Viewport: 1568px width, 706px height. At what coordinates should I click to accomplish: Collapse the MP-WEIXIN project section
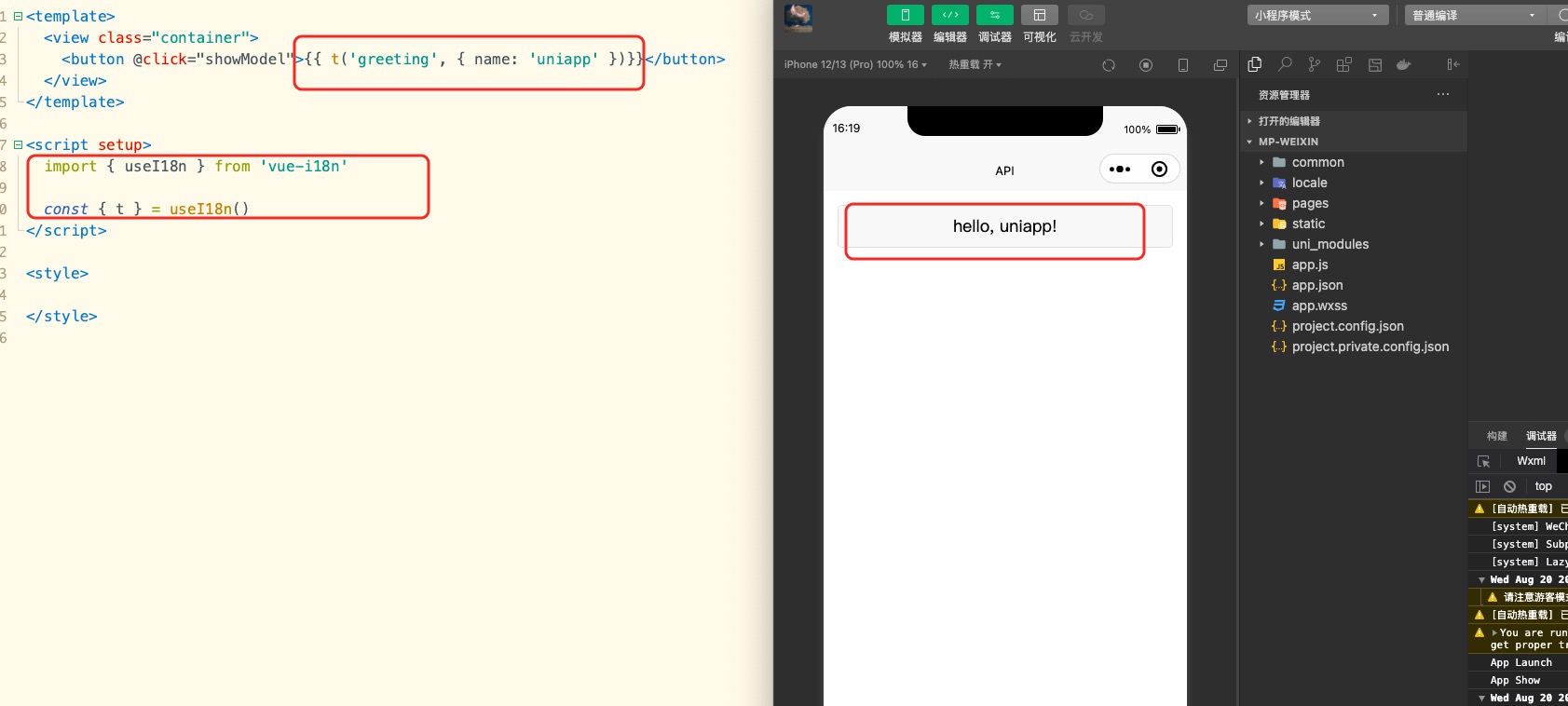[1354, 142]
